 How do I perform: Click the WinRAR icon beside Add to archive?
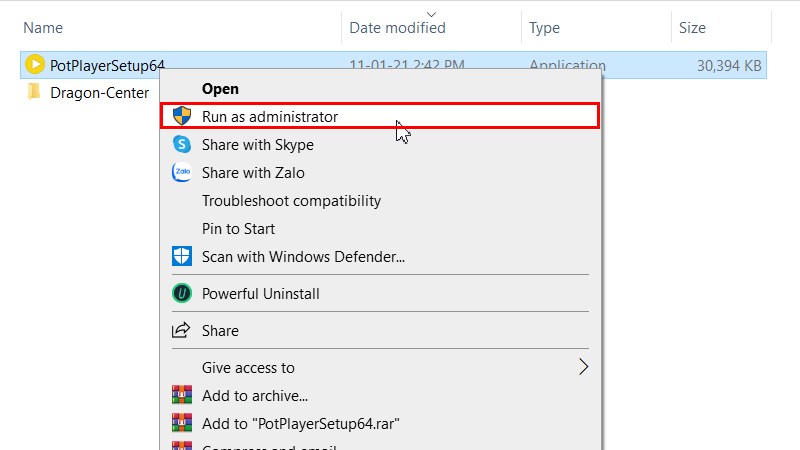pyautogui.click(x=182, y=395)
